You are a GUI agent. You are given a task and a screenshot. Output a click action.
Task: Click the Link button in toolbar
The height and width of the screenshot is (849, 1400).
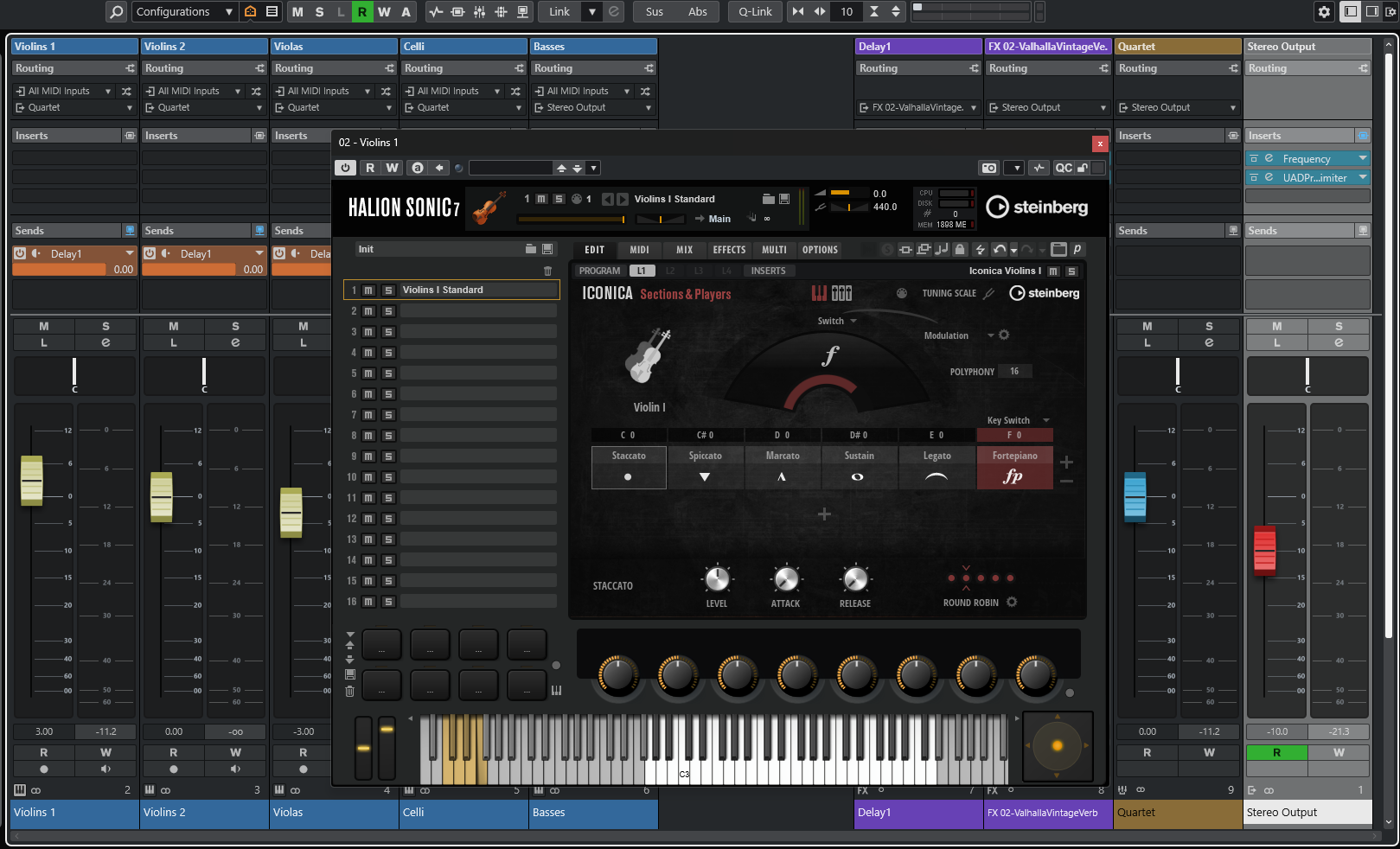tap(559, 11)
